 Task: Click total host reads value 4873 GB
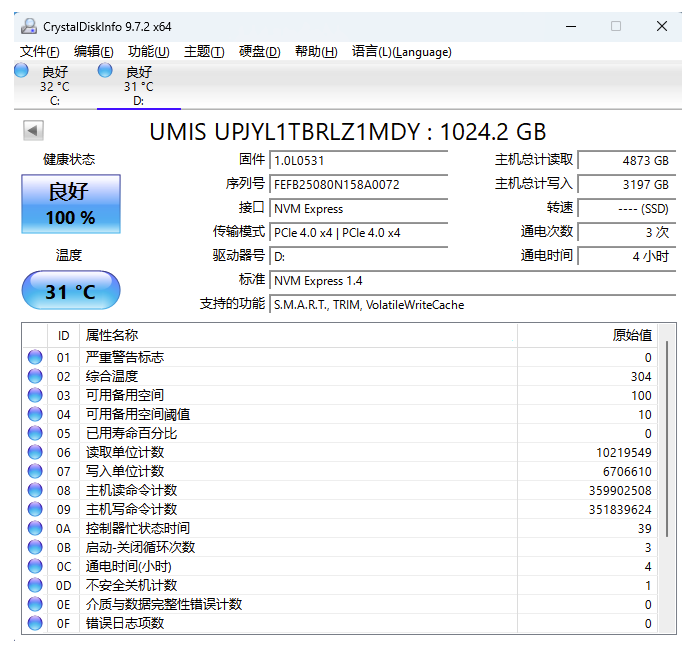coord(627,160)
